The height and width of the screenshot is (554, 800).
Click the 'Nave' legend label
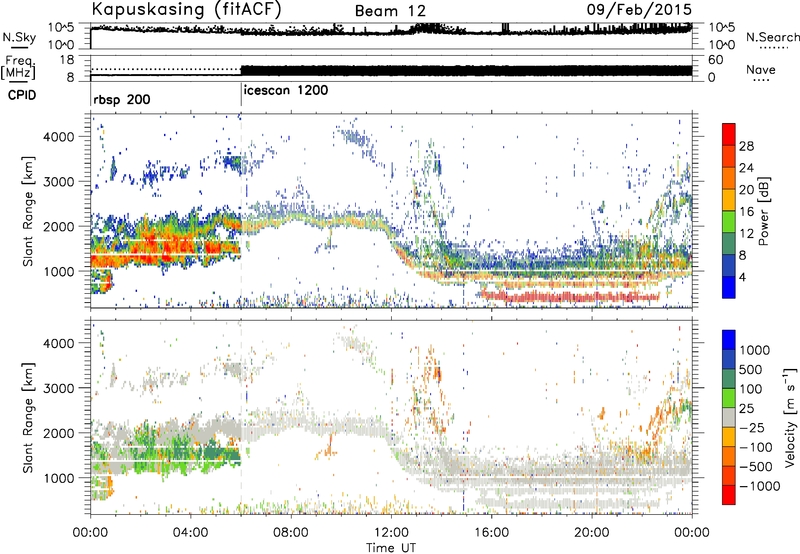click(761, 69)
